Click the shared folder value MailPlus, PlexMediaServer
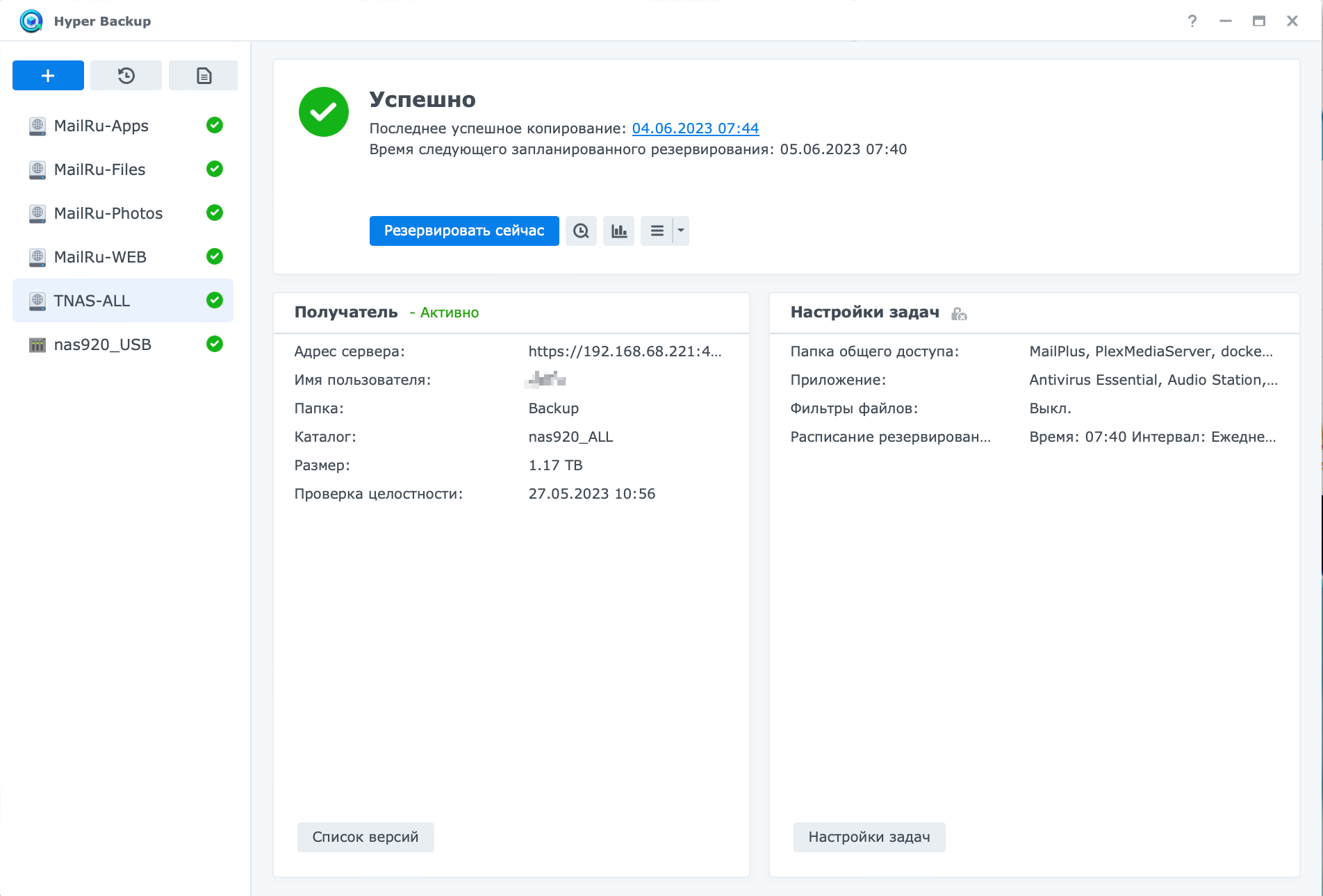1323x896 pixels. pos(1151,351)
